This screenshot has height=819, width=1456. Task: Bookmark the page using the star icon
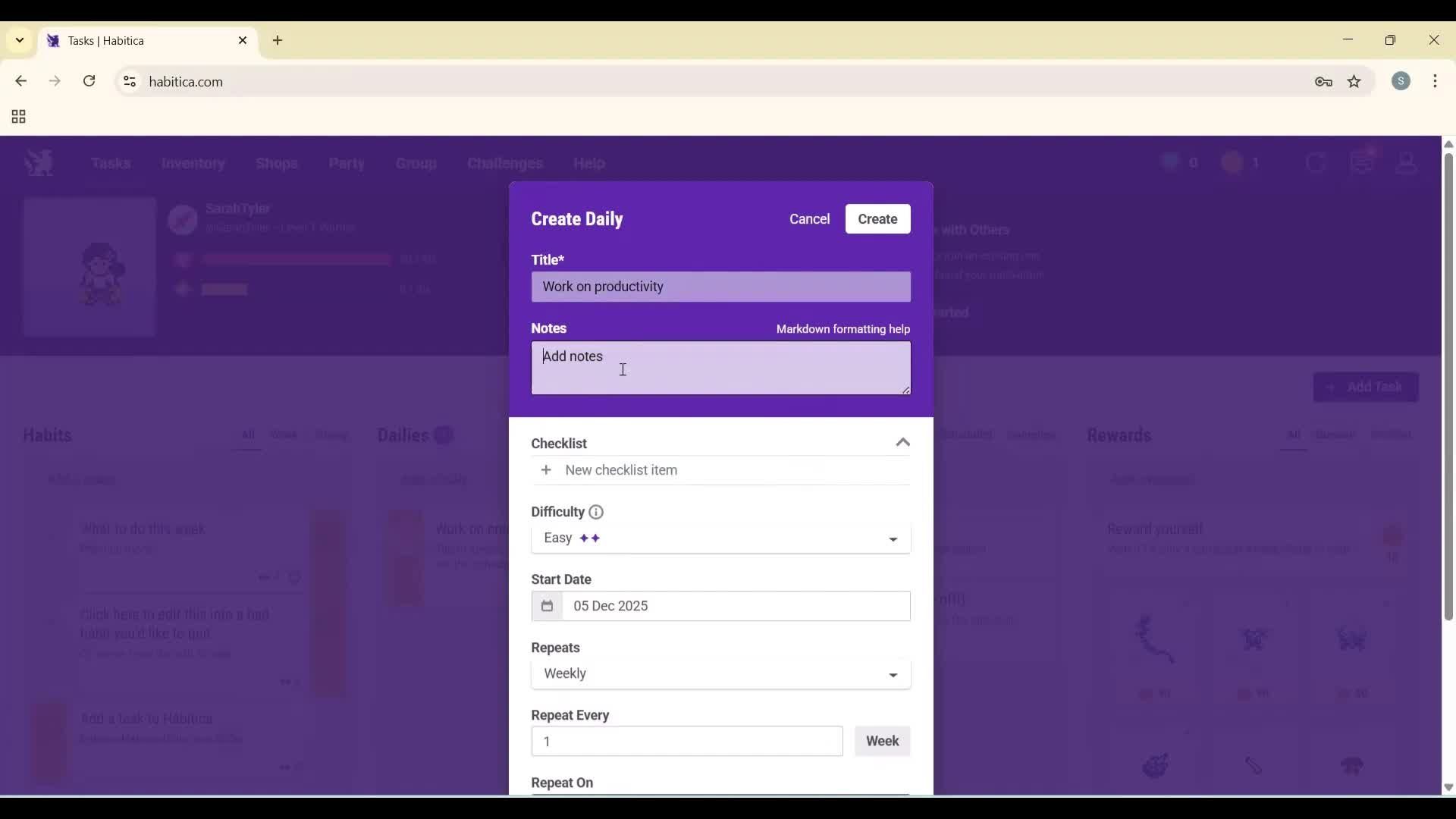click(x=1354, y=82)
